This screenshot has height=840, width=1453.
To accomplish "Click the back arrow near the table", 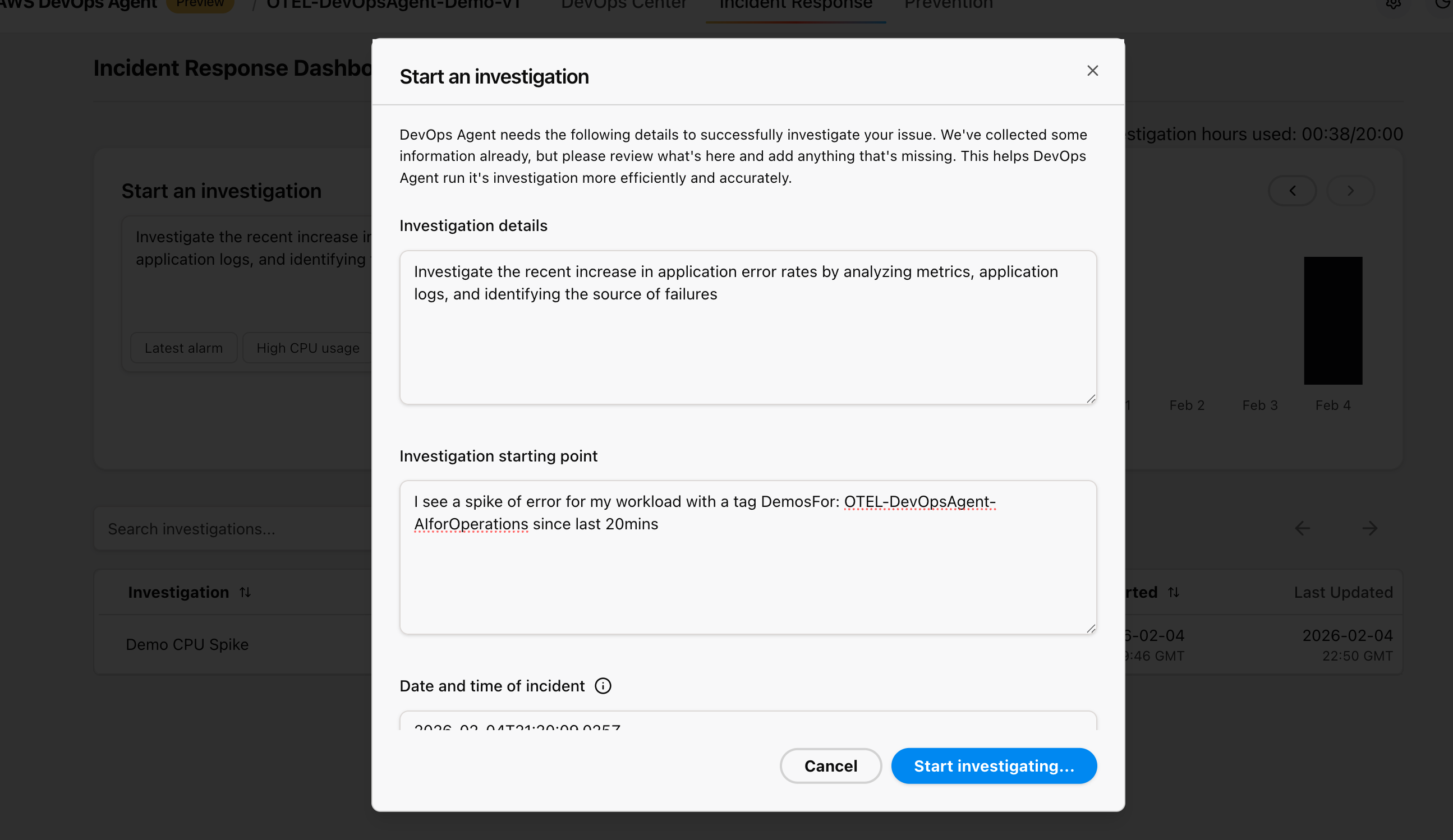I will (x=1302, y=528).
